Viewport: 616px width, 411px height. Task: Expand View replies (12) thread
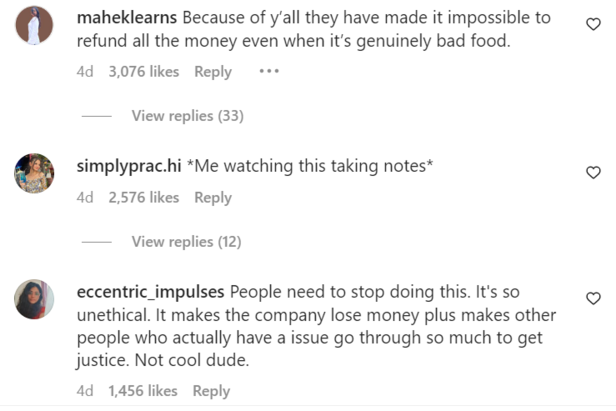pos(186,242)
